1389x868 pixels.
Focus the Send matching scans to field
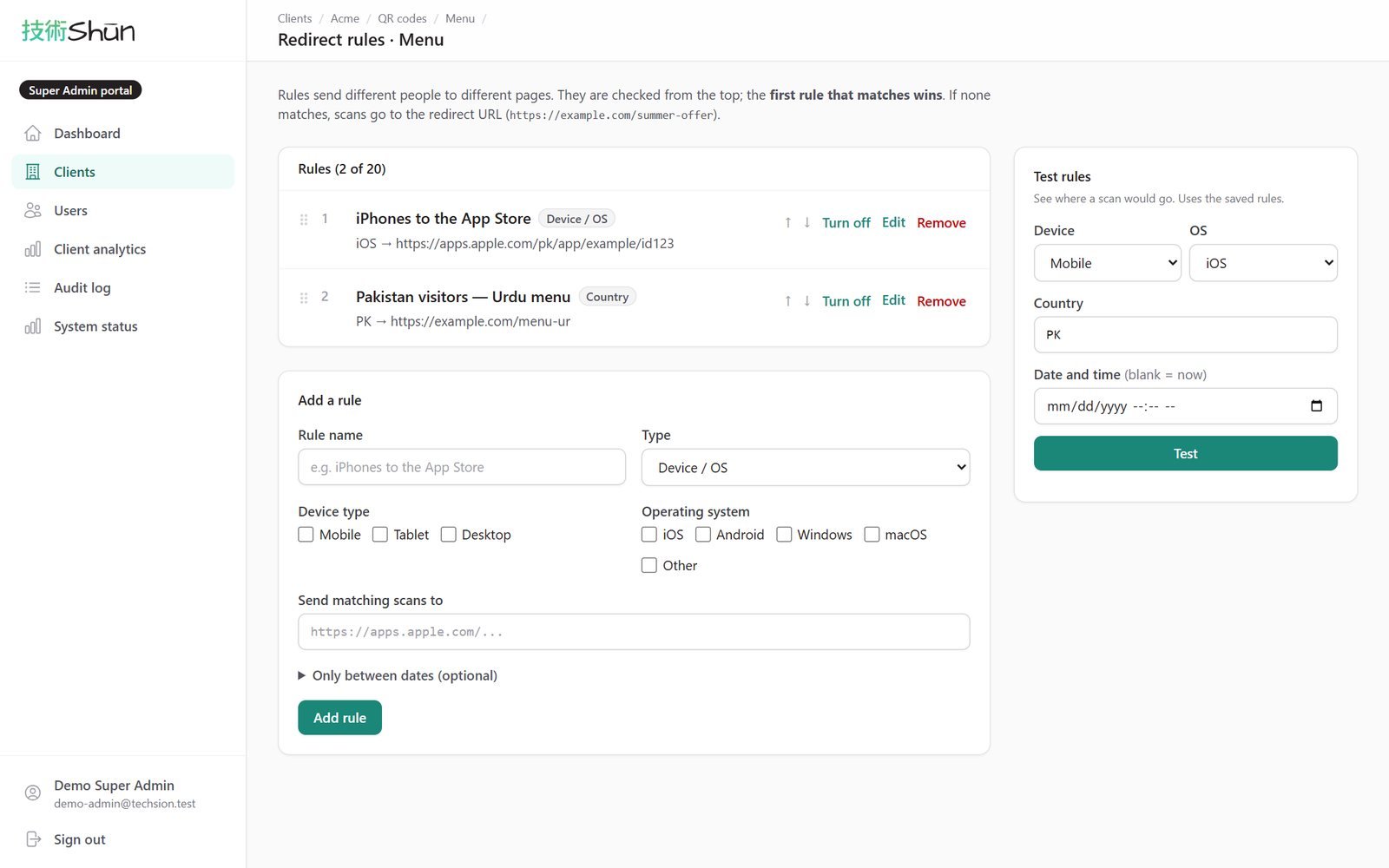[634, 632]
